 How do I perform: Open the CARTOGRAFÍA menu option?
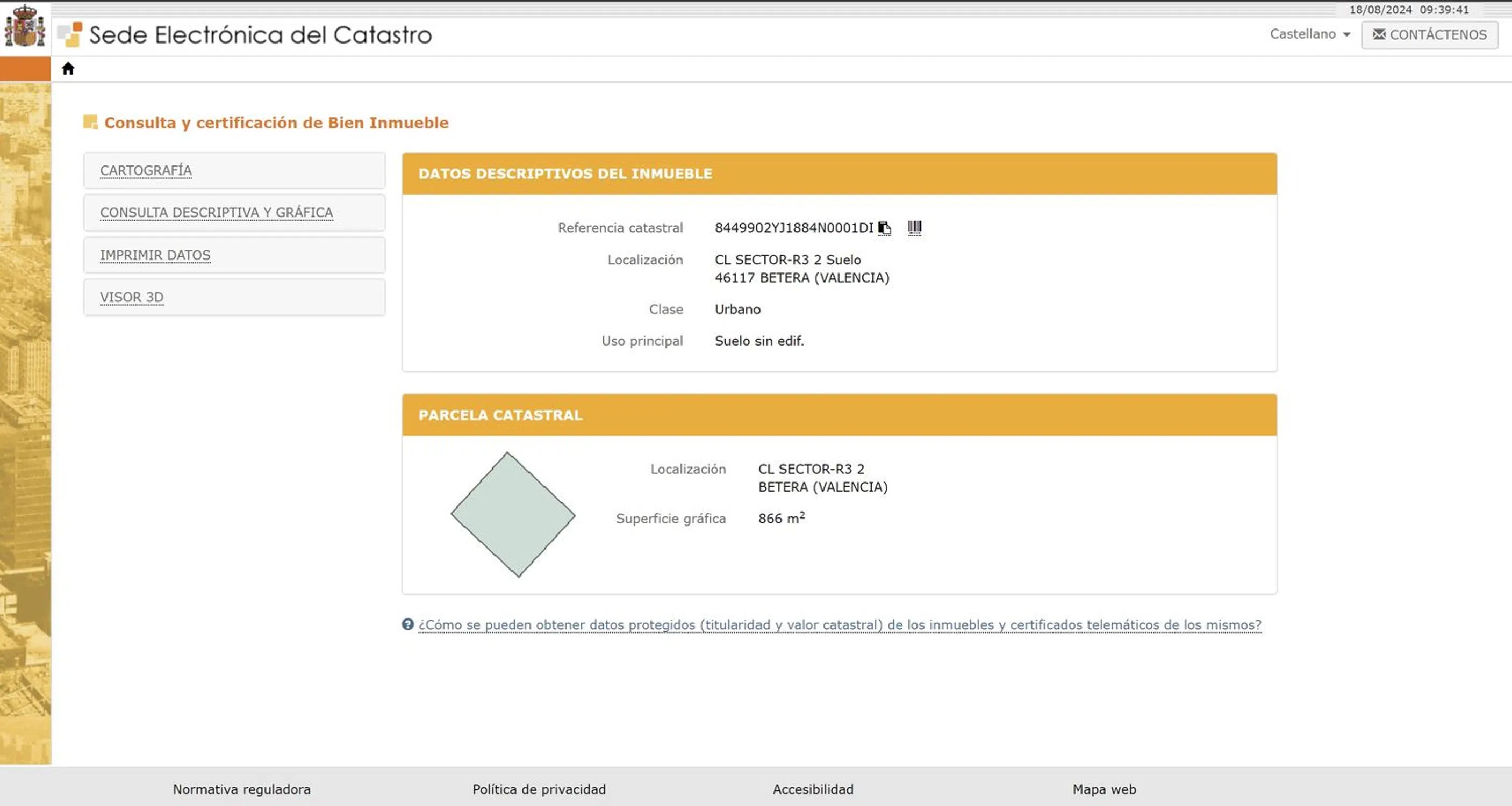(x=146, y=171)
